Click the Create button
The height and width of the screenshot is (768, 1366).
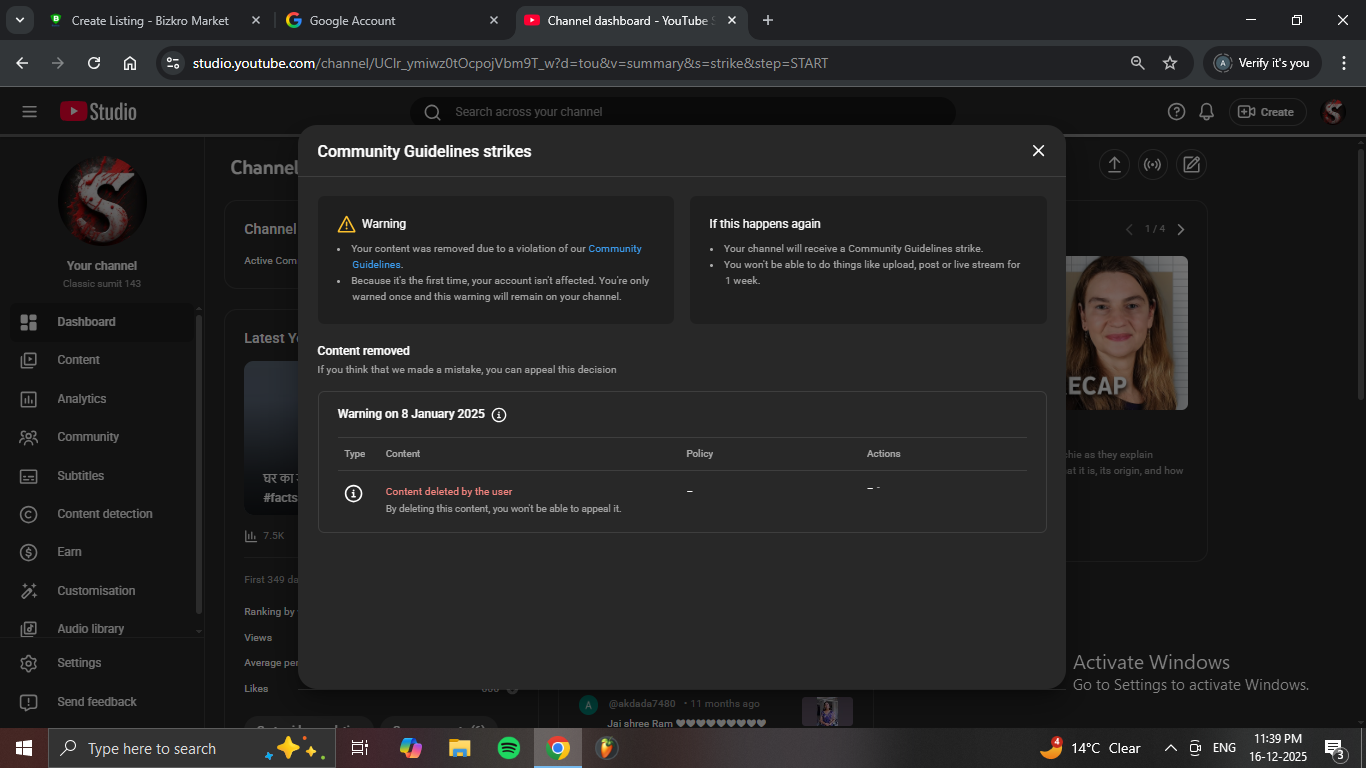point(1267,112)
